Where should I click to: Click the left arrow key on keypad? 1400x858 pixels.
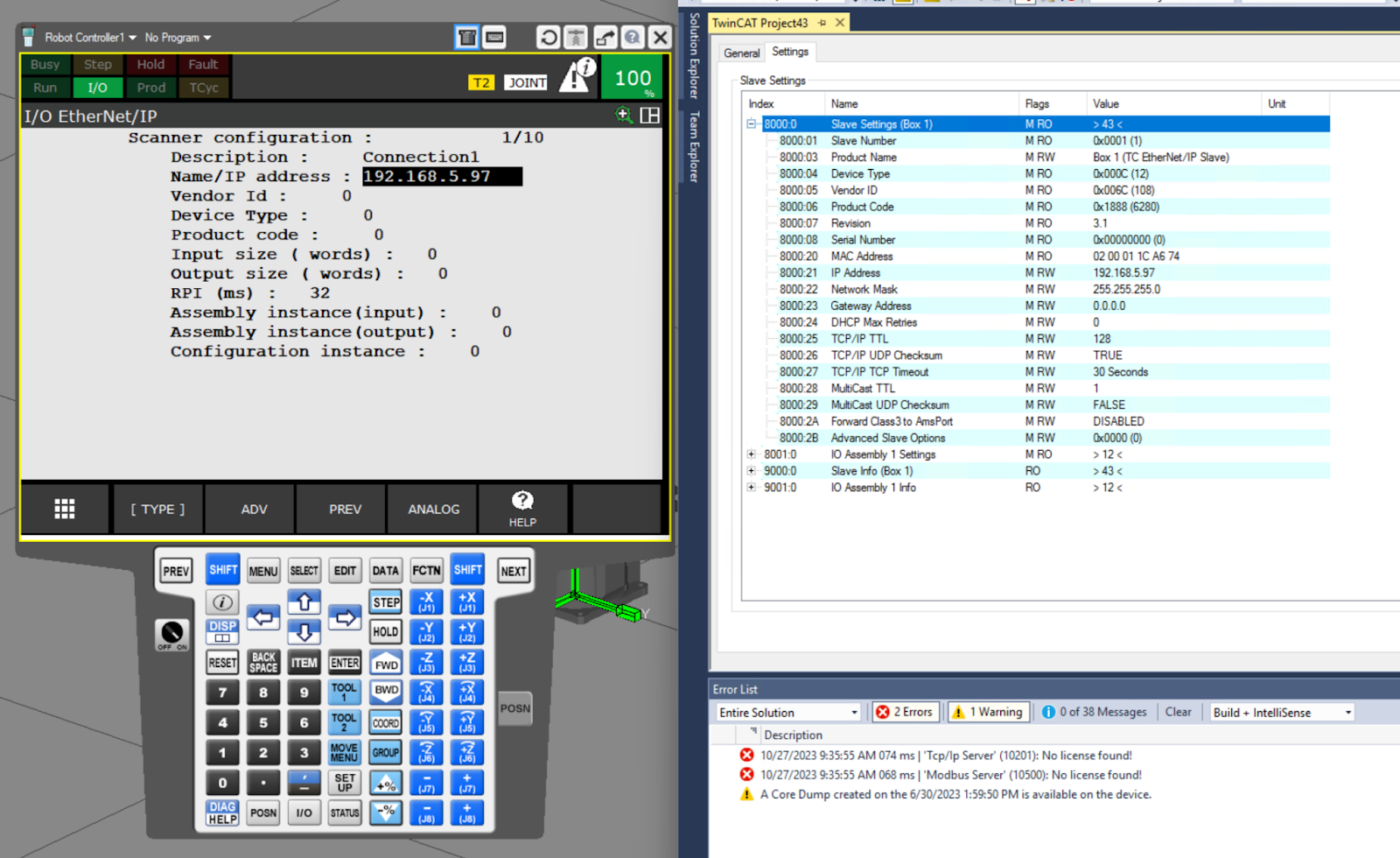[263, 617]
